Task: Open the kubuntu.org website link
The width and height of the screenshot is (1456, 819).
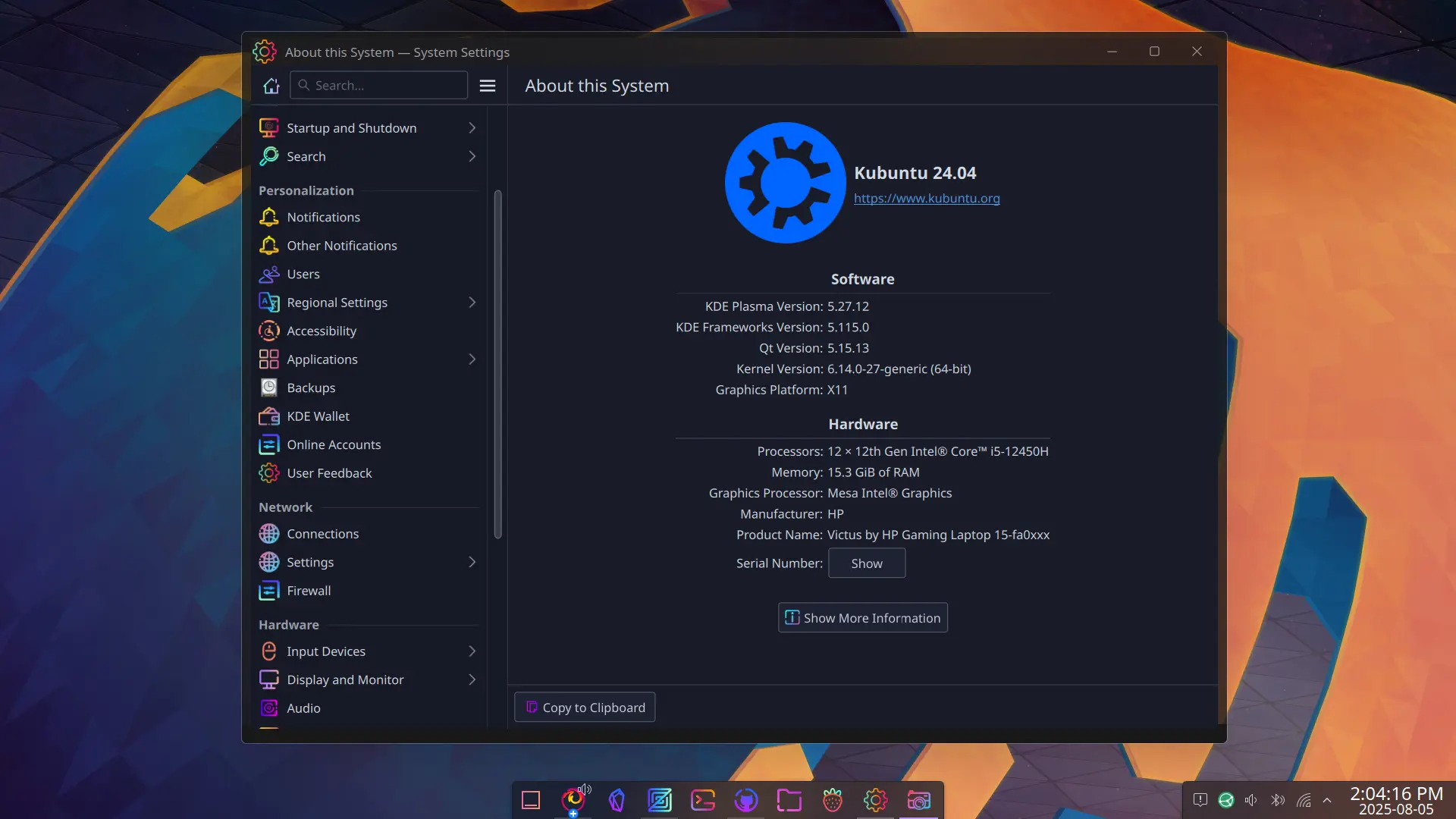Action: click(927, 198)
